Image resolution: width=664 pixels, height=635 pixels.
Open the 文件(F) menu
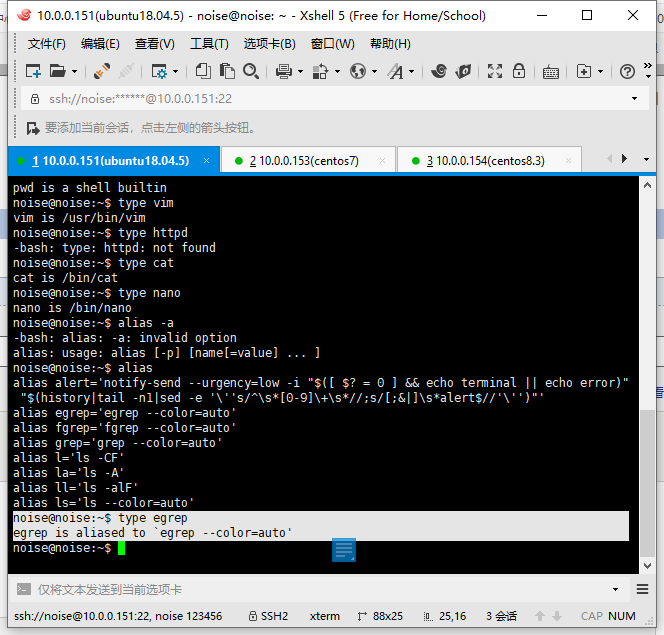coord(47,44)
